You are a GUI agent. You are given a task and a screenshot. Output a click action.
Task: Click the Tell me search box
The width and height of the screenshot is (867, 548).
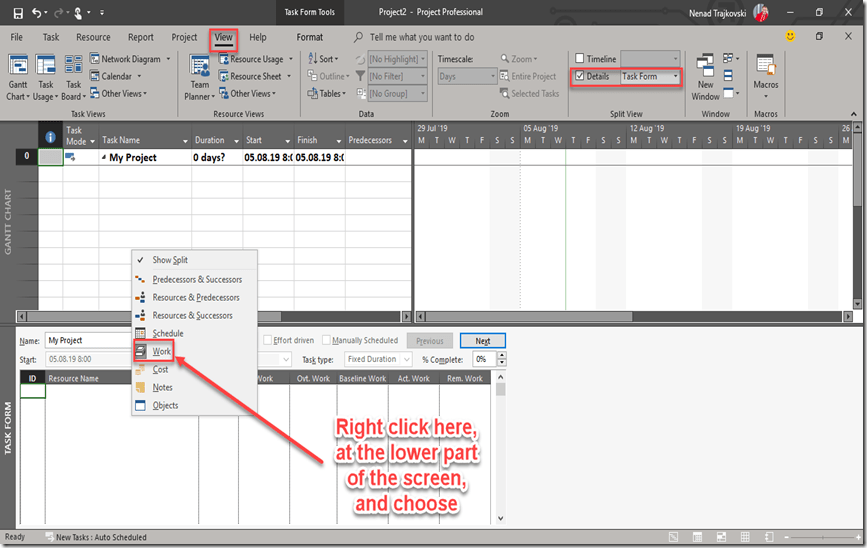421,37
